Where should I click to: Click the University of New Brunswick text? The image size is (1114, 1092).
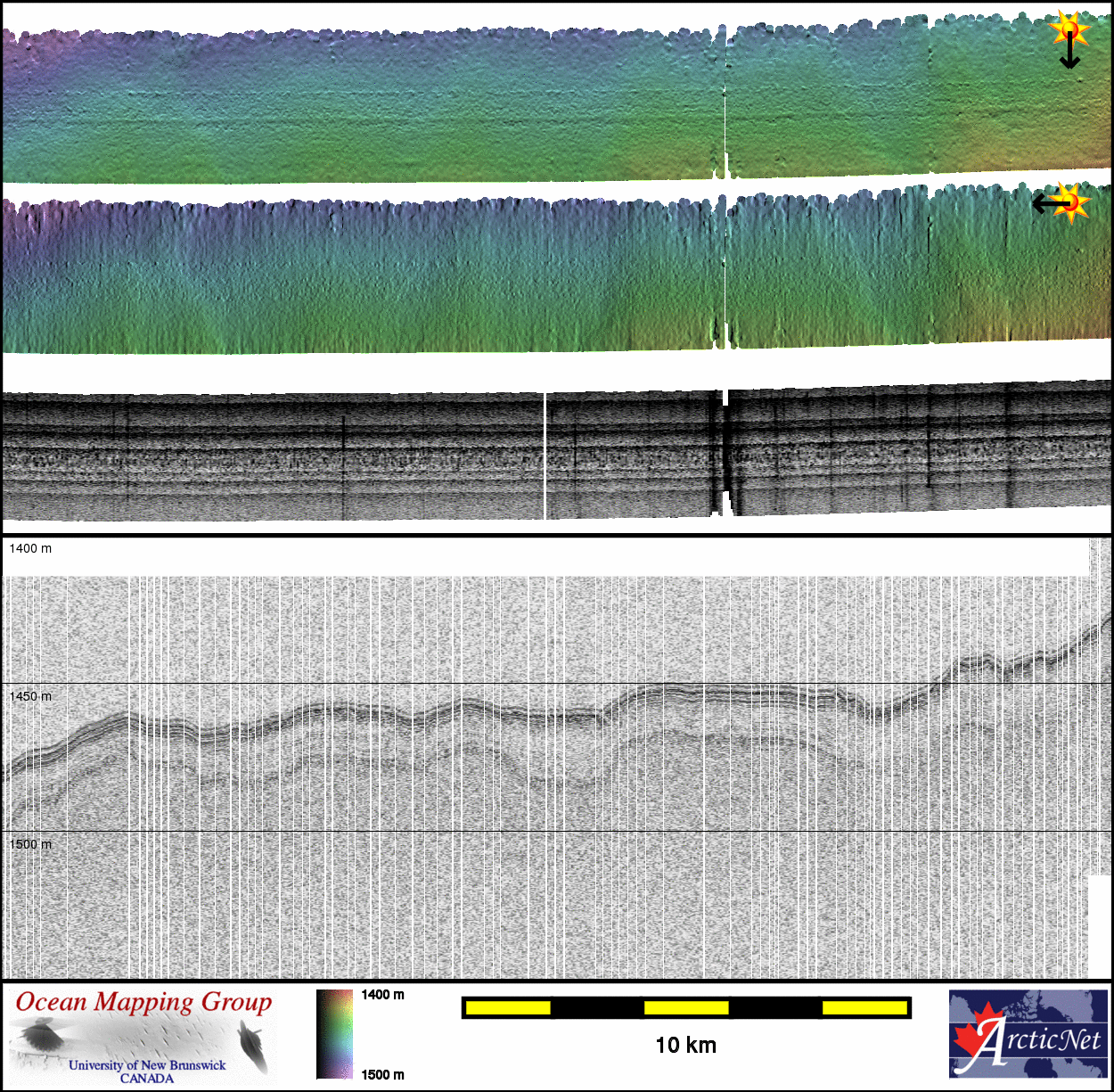pyautogui.click(x=147, y=1064)
